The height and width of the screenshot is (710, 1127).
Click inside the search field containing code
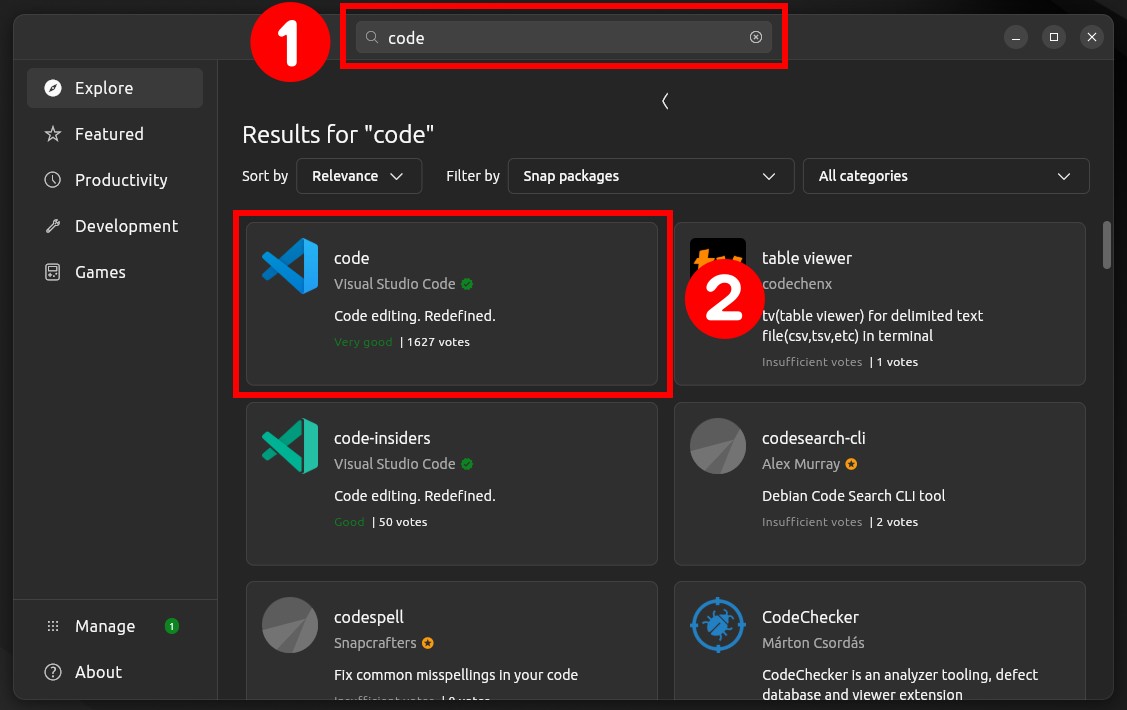564,37
